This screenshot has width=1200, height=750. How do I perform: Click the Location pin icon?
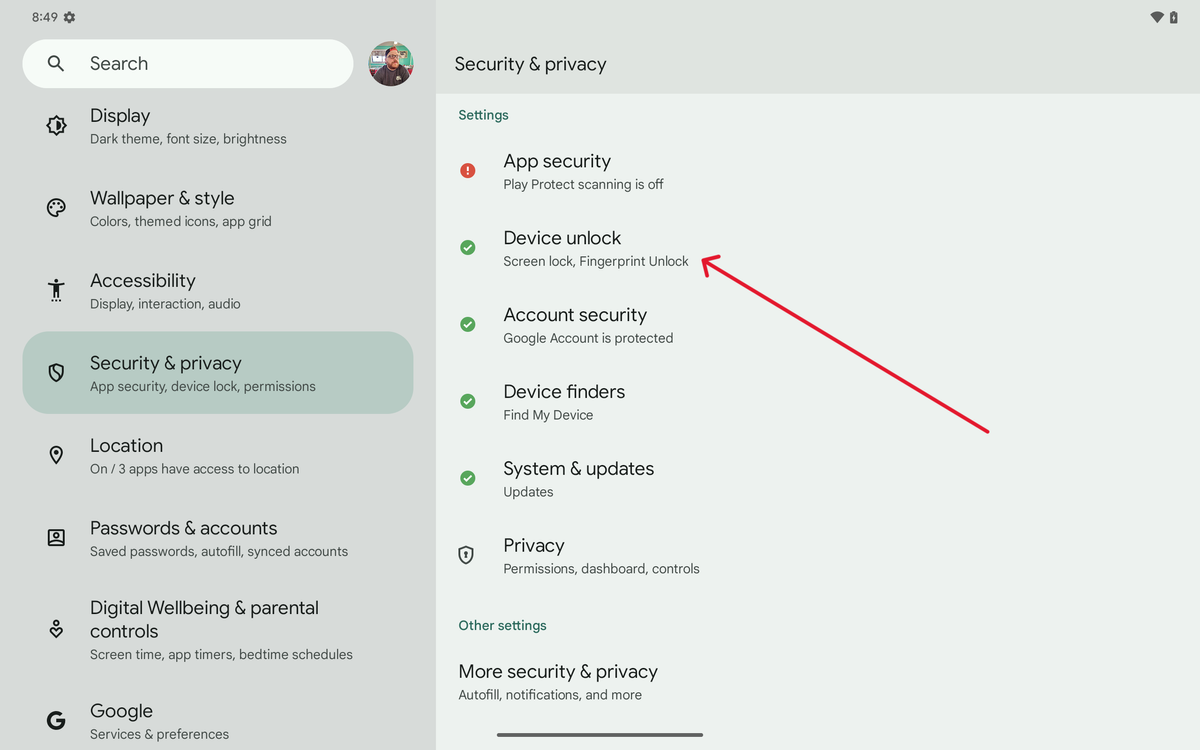coord(56,455)
